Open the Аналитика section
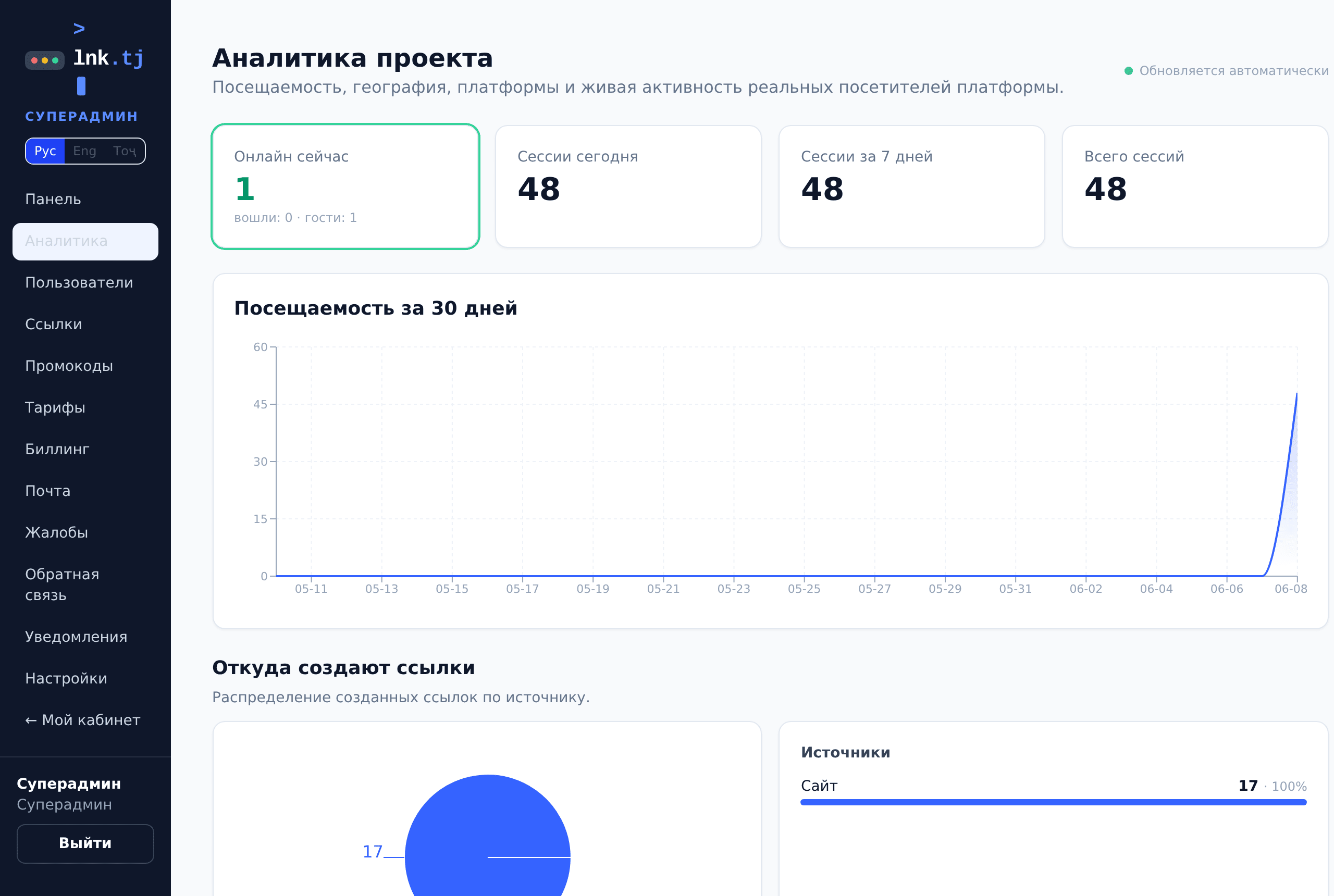Screen dimensions: 1334x896 tap(85, 241)
